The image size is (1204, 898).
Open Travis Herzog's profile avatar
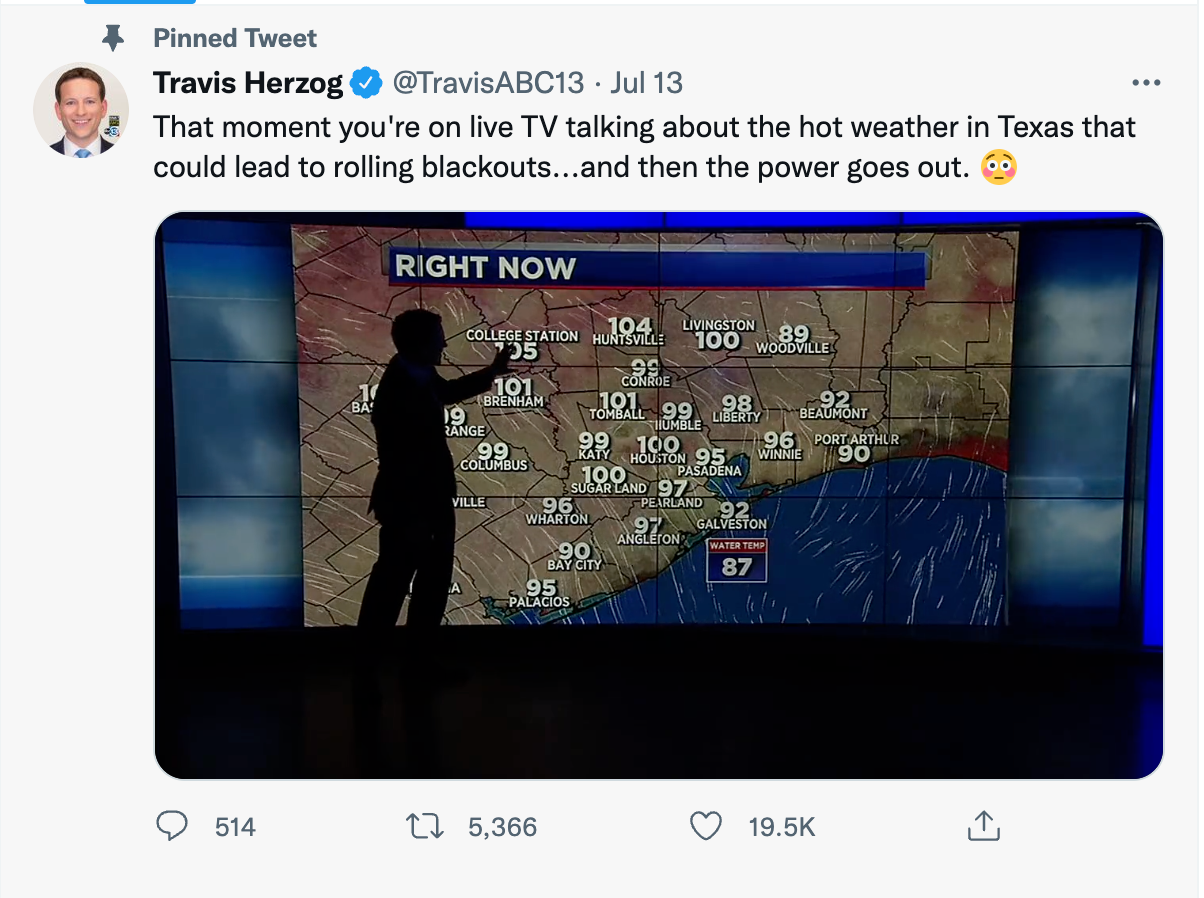point(81,111)
